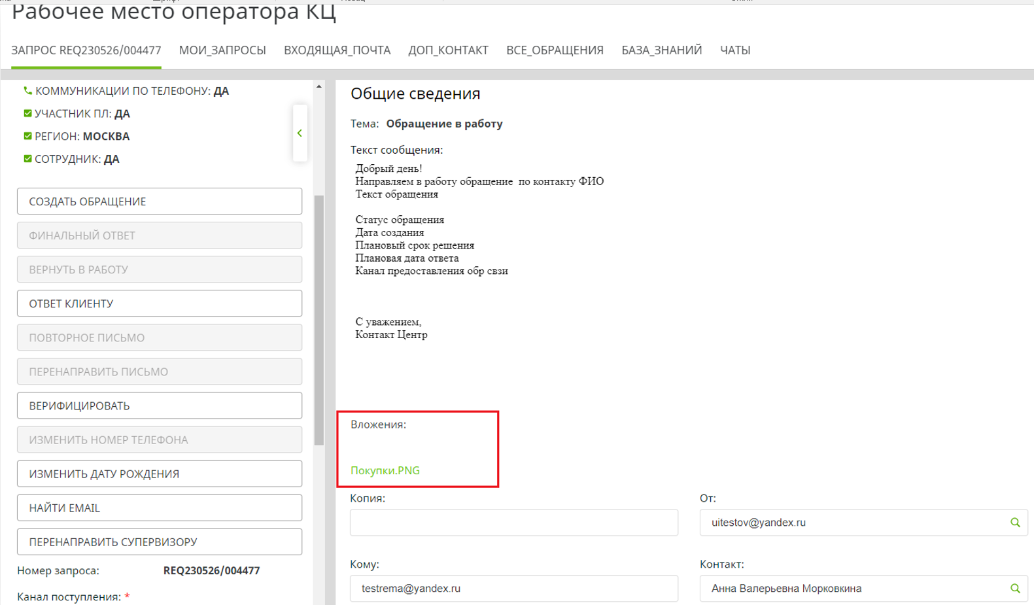Click search icon in the Контакт field
This screenshot has width=1034, height=605.
click(1014, 588)
